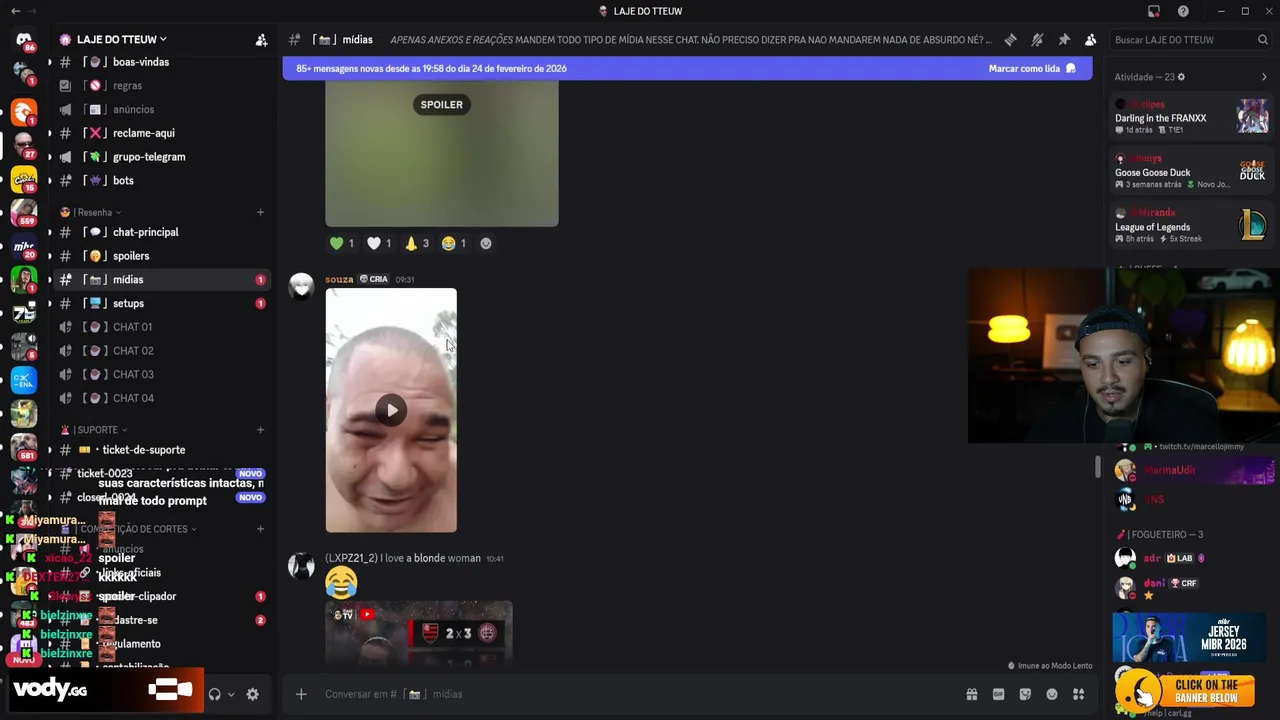Click search magnifier in Buscar field
This screenshot has width=1280, height=720.
1263,40
